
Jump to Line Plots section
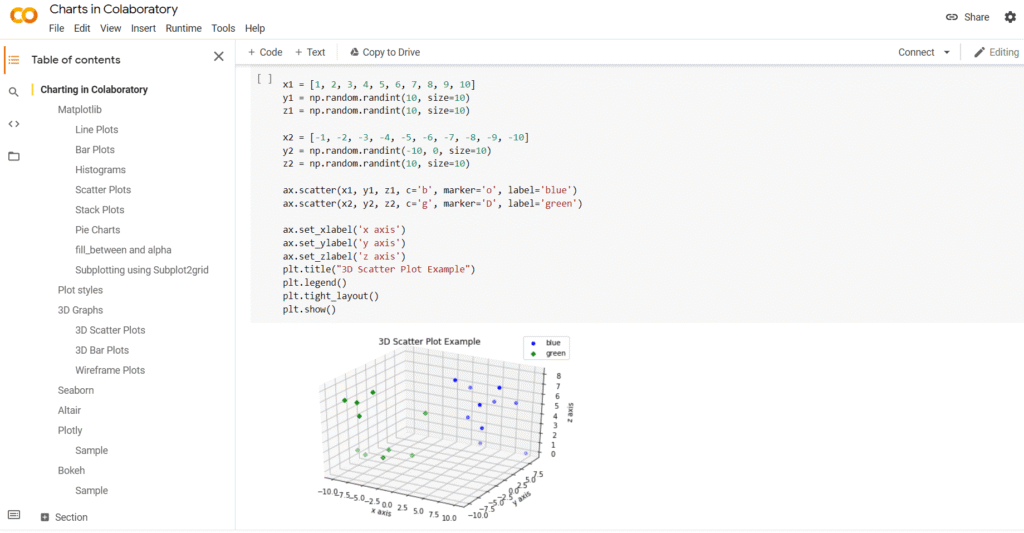tap(97, 129)
